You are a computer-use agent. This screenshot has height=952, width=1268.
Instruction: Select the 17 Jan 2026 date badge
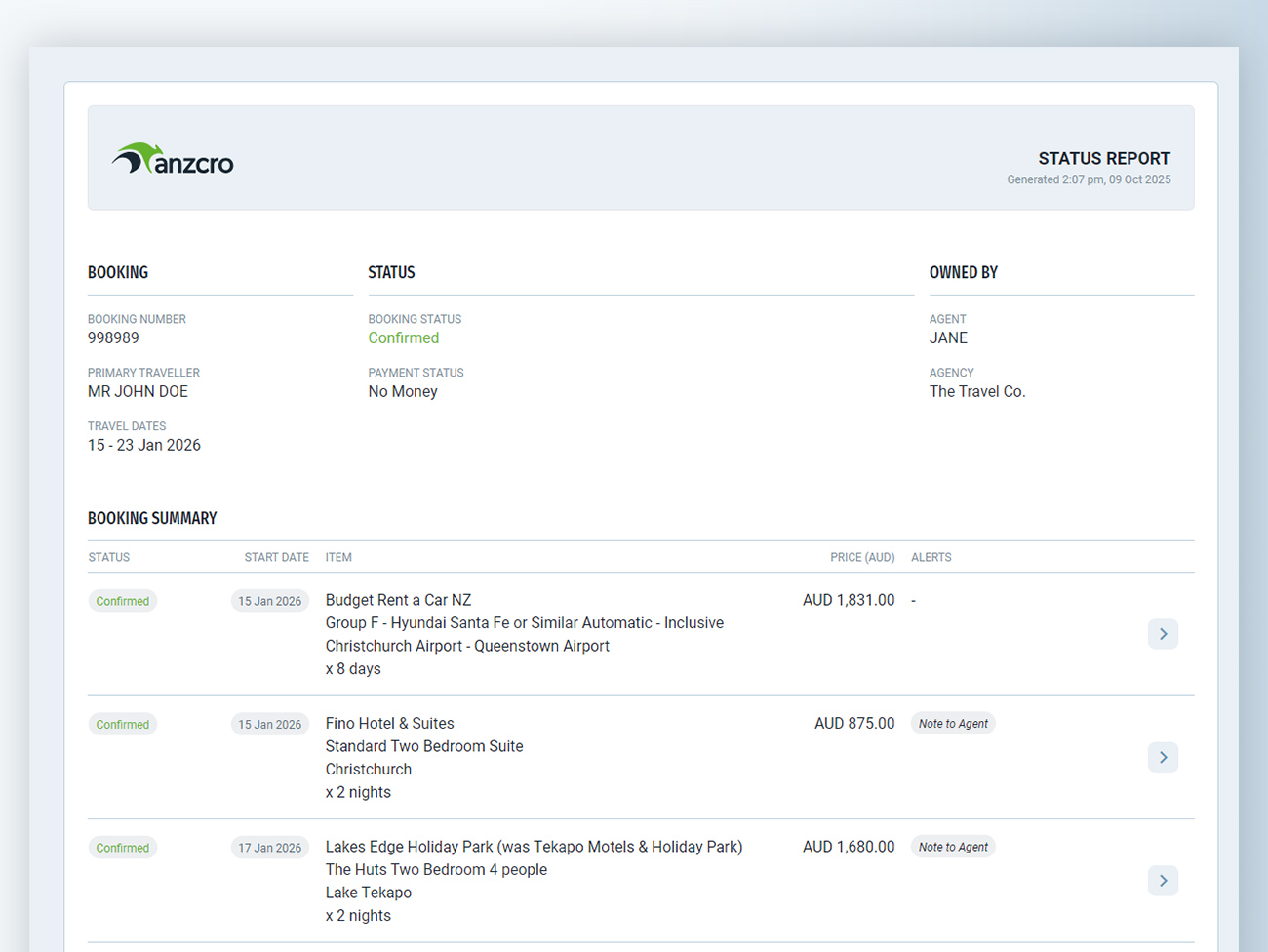click(270, 848)
